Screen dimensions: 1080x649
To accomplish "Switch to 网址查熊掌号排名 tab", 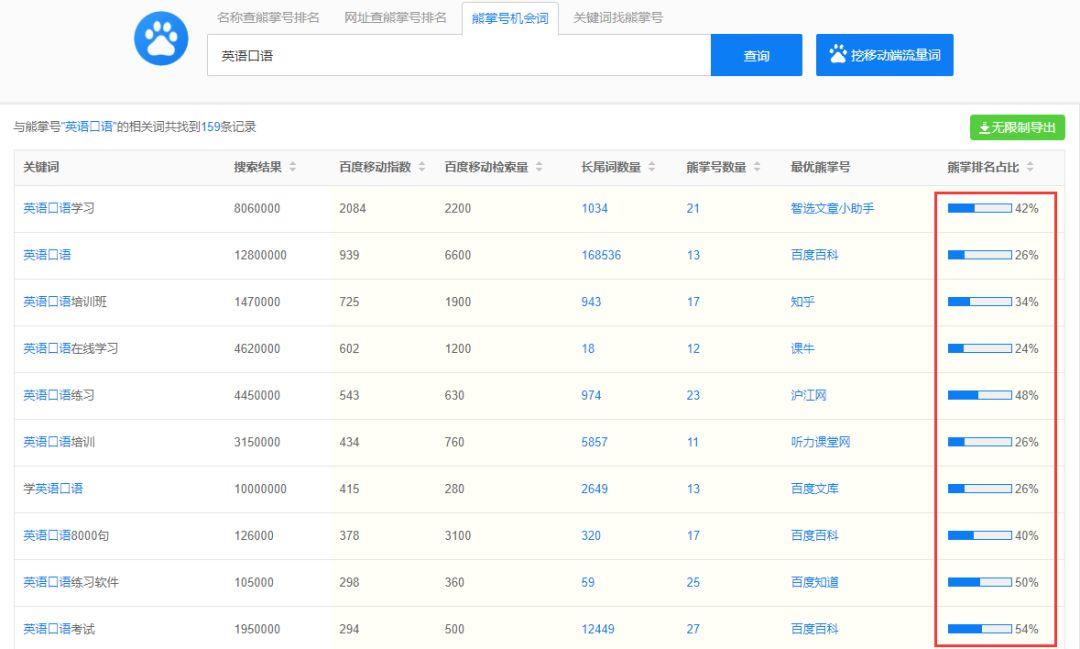I will 395,18.
